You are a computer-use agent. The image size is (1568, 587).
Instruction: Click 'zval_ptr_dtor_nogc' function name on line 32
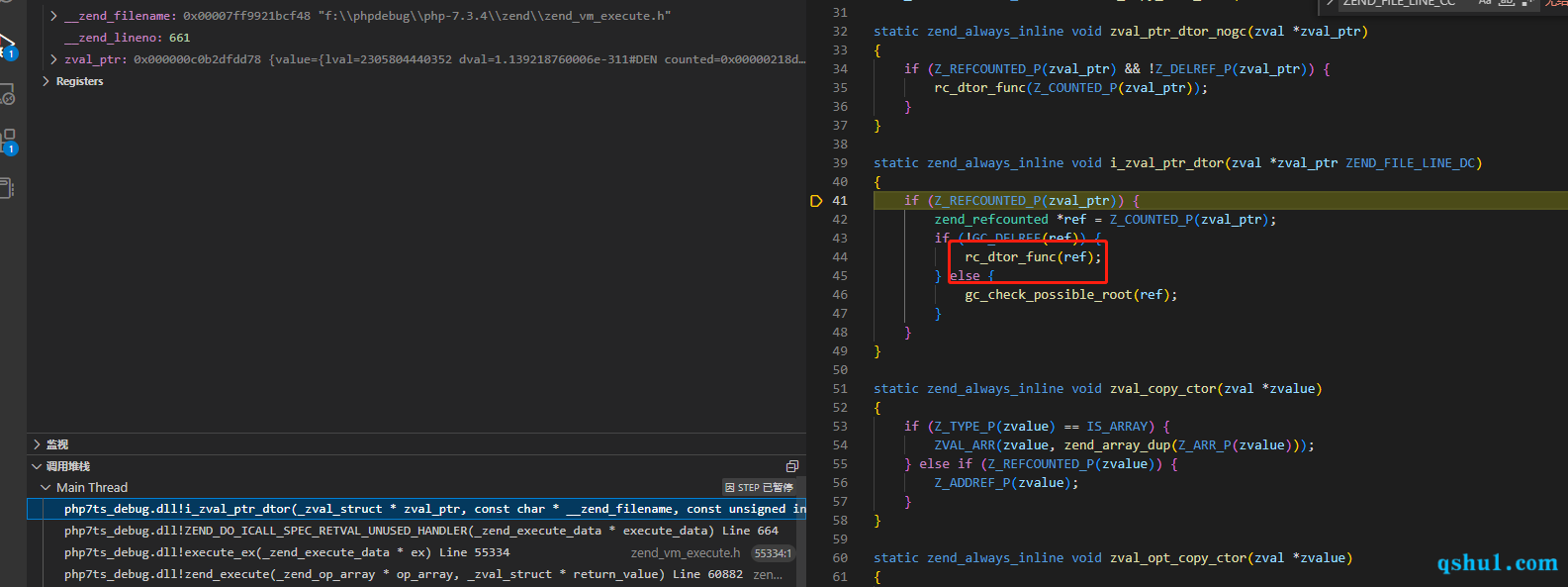(1178, 32)
